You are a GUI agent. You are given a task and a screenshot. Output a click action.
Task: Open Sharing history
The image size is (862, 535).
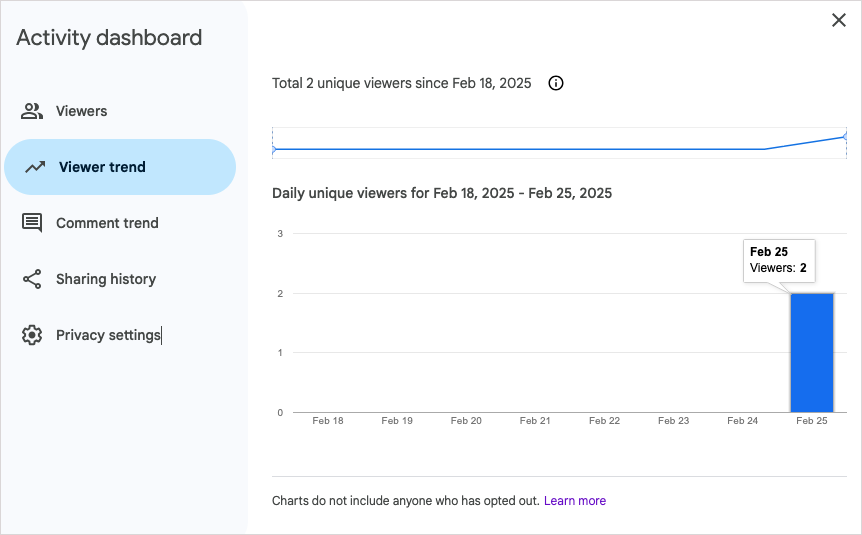pyautogui.click(x=120, y=279)
